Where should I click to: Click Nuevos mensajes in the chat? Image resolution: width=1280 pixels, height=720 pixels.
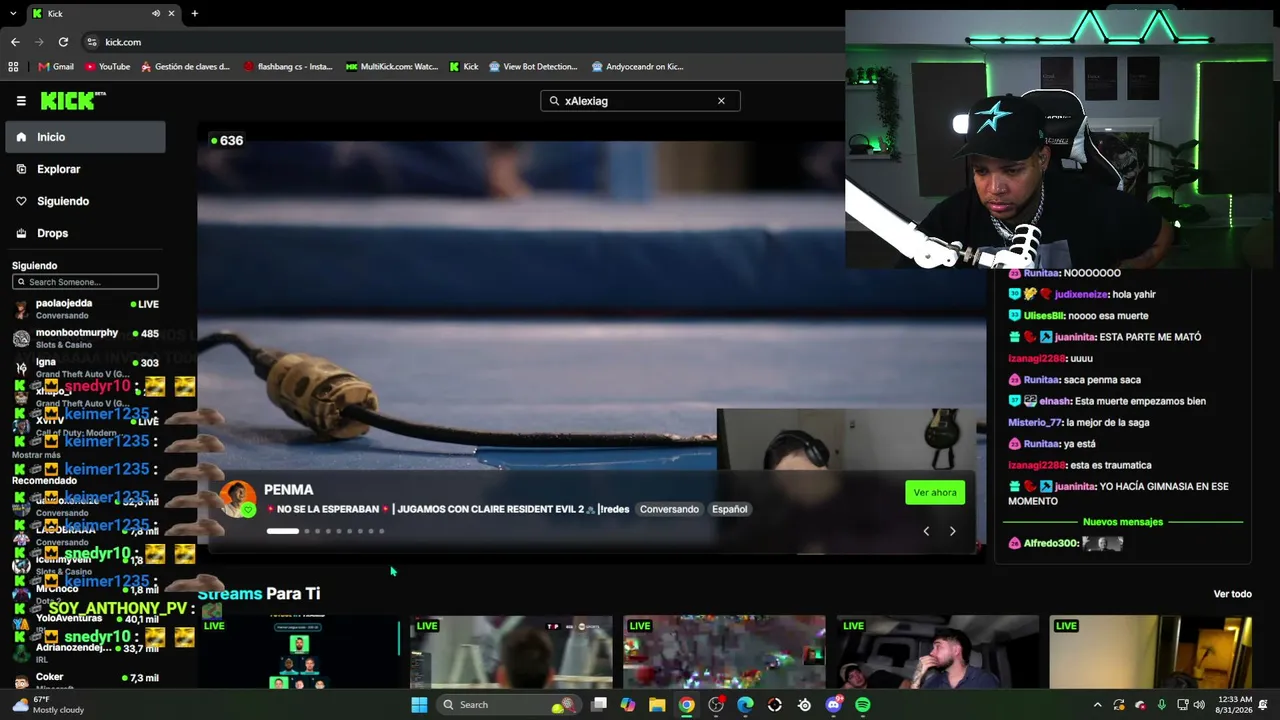coord(1123,522)
